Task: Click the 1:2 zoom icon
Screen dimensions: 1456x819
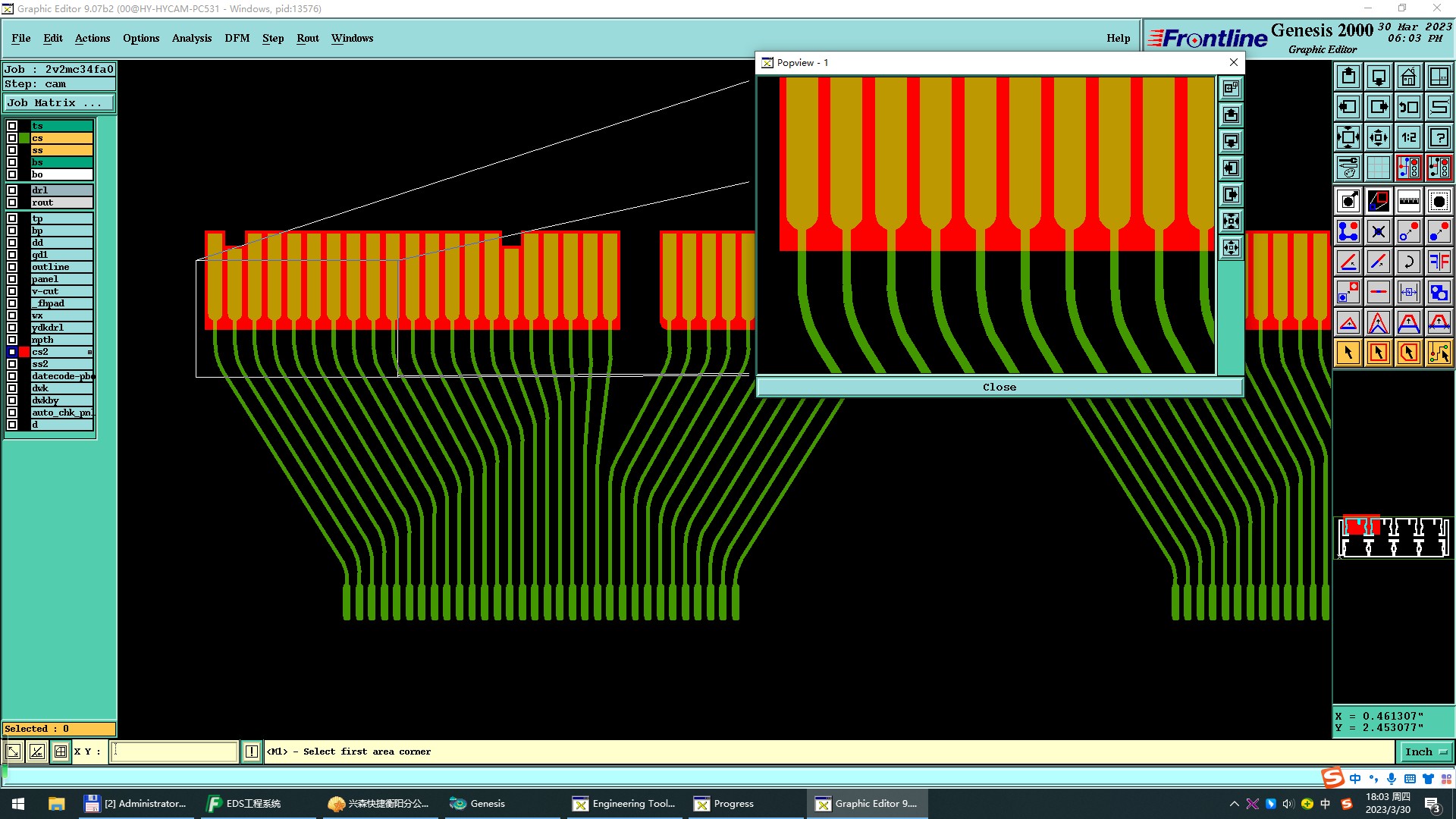Action: pos(1408,137)
